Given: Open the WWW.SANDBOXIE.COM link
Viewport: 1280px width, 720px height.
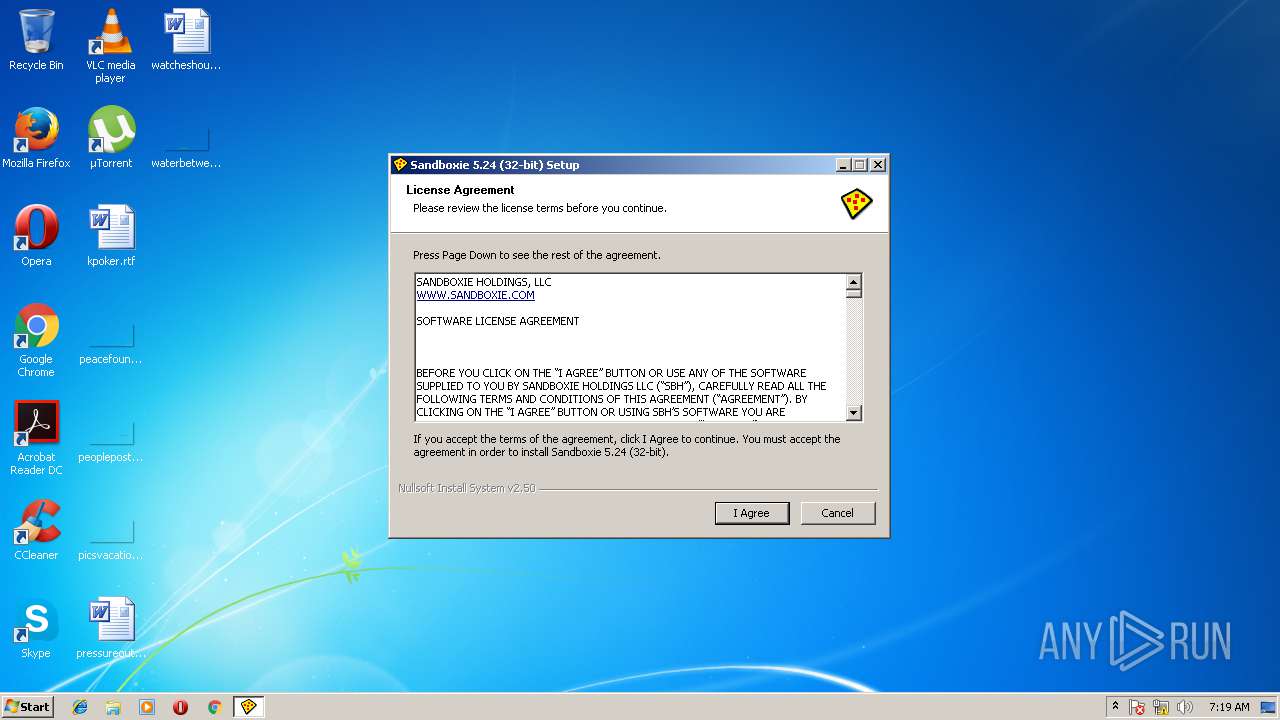Looking at the screenshot, I should (x=475, y=295).
